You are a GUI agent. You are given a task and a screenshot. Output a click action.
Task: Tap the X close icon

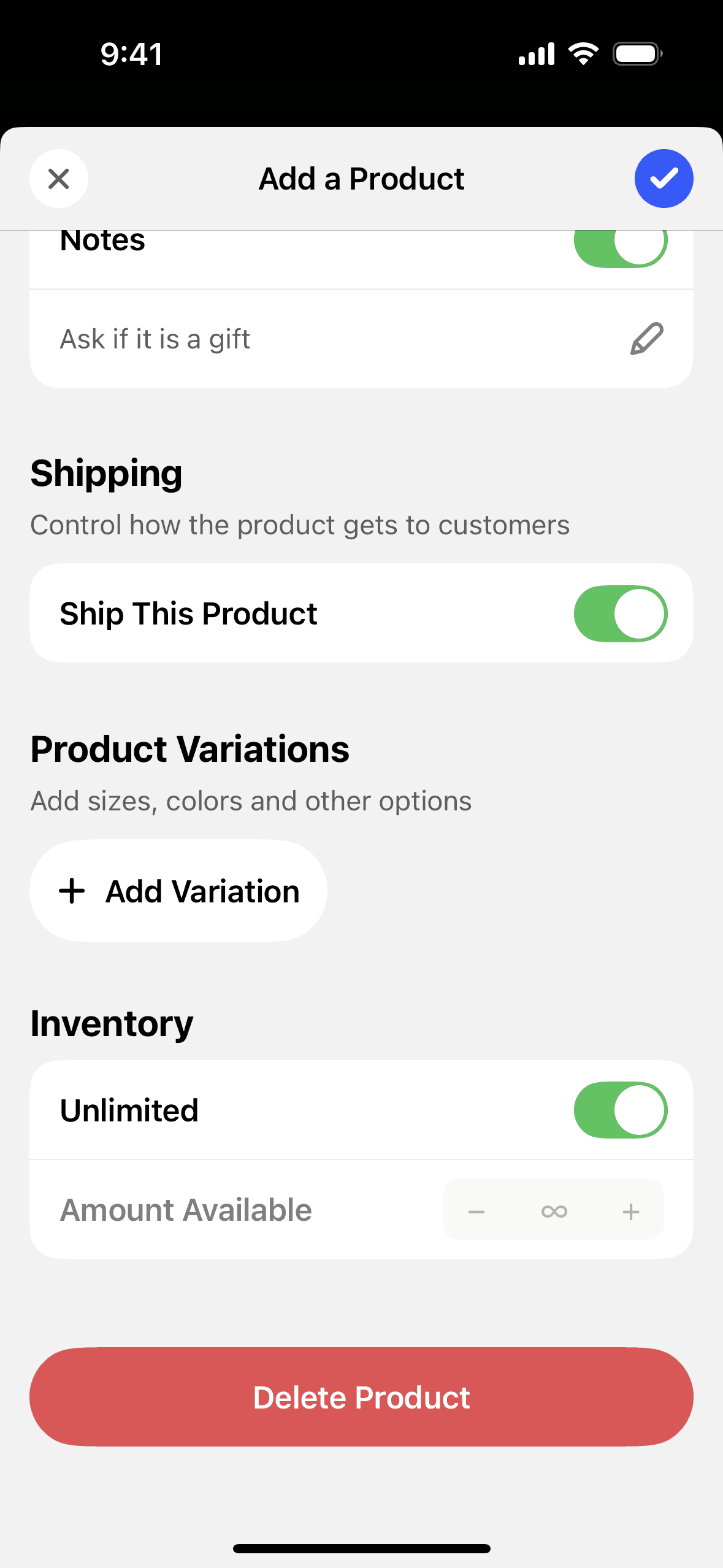click(59, 179)
